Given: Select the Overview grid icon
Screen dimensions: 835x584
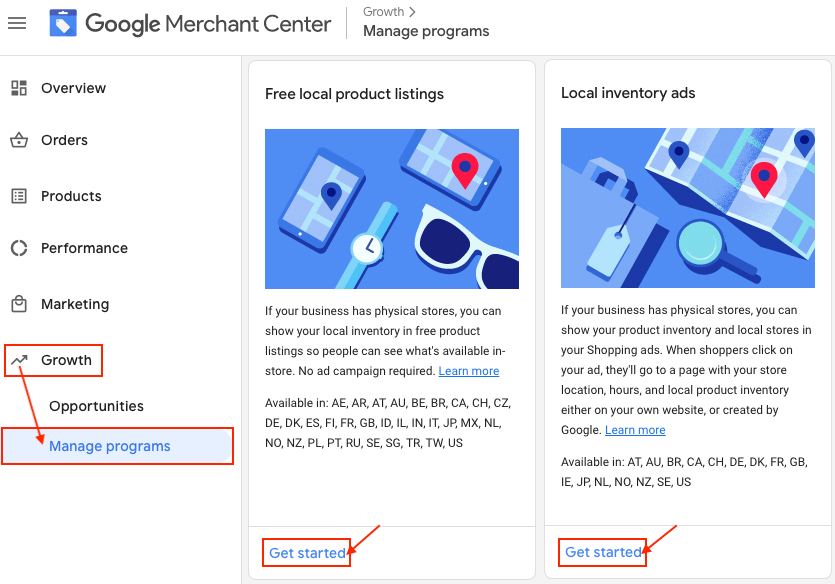Looking at the screenshot, I should 17,88.
